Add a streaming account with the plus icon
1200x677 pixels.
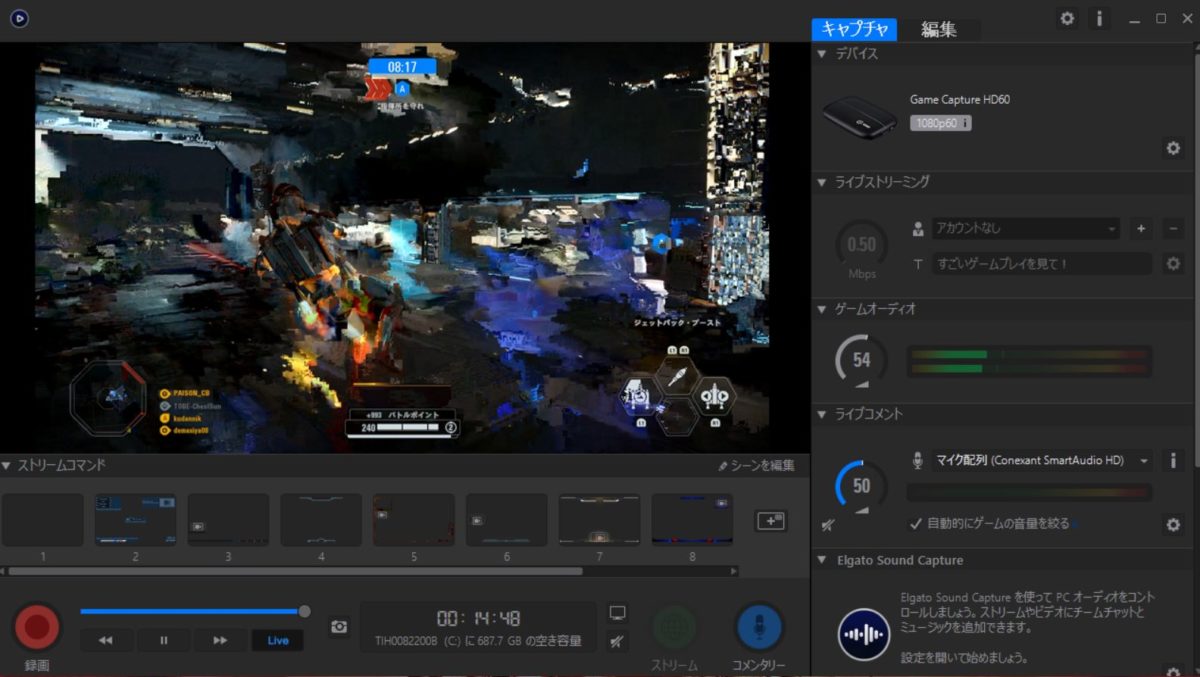click(1140, 228)
